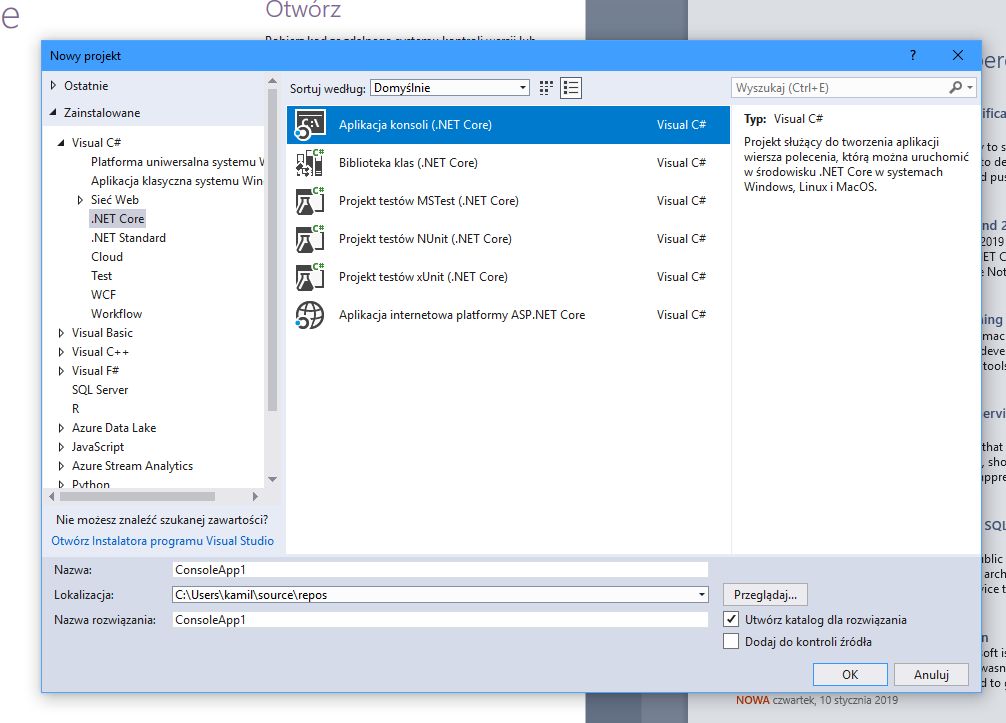
Task: Enable Dodaj do kontroli źródła checkbox
Action: [731, 641]
